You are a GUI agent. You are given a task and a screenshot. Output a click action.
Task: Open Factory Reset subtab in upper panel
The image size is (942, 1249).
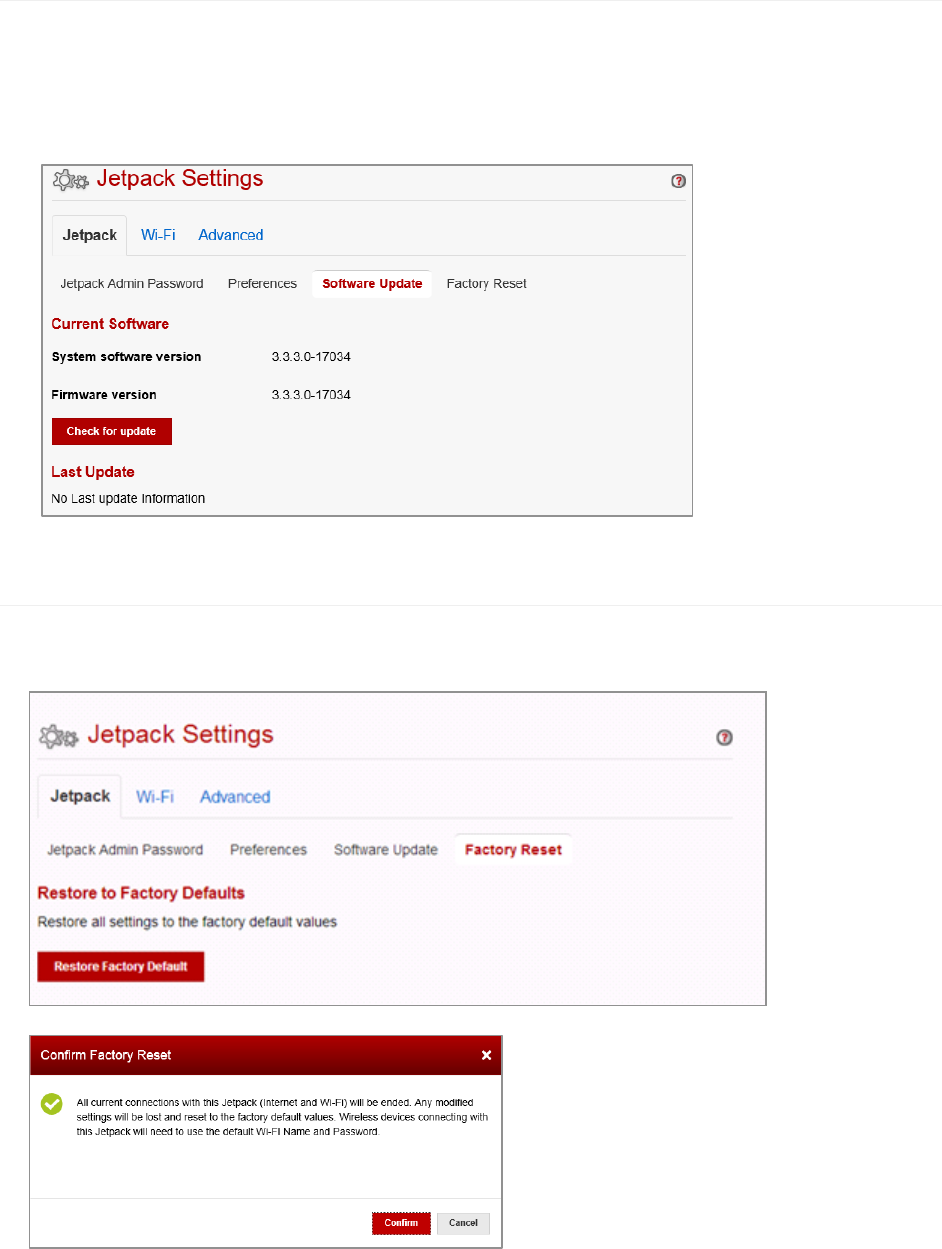(486, 284)
